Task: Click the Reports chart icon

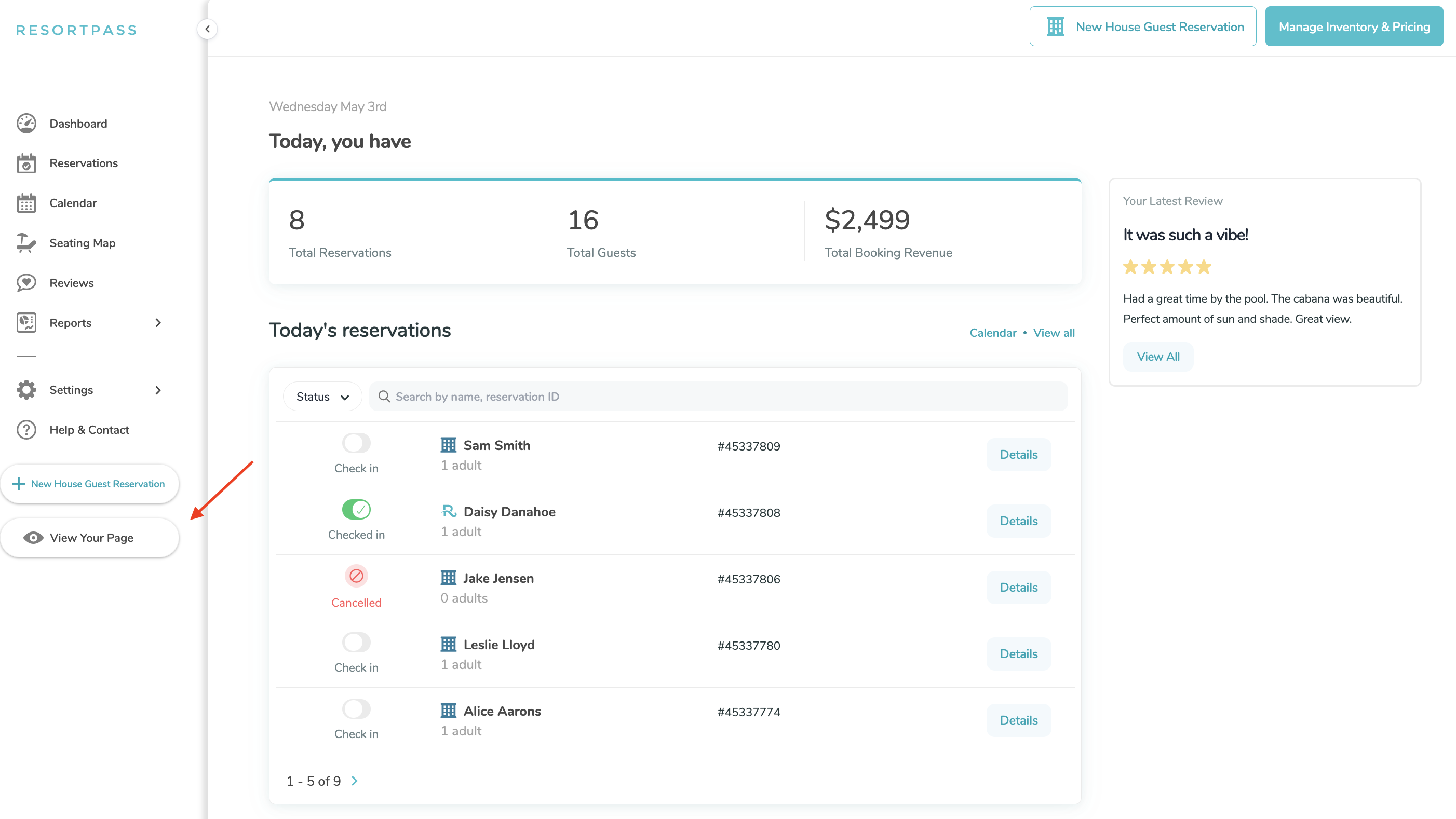Action: point(26,322)
